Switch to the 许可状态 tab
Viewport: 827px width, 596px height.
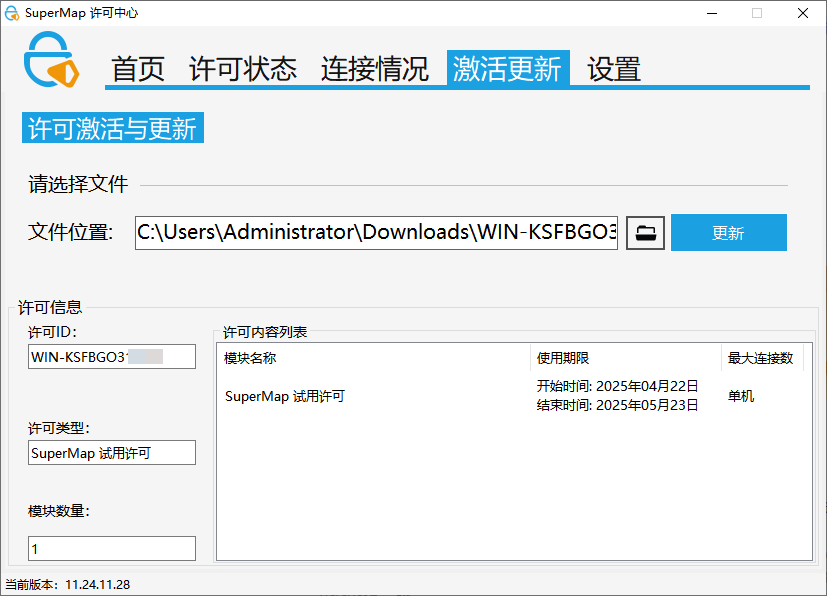pos(243,69)
